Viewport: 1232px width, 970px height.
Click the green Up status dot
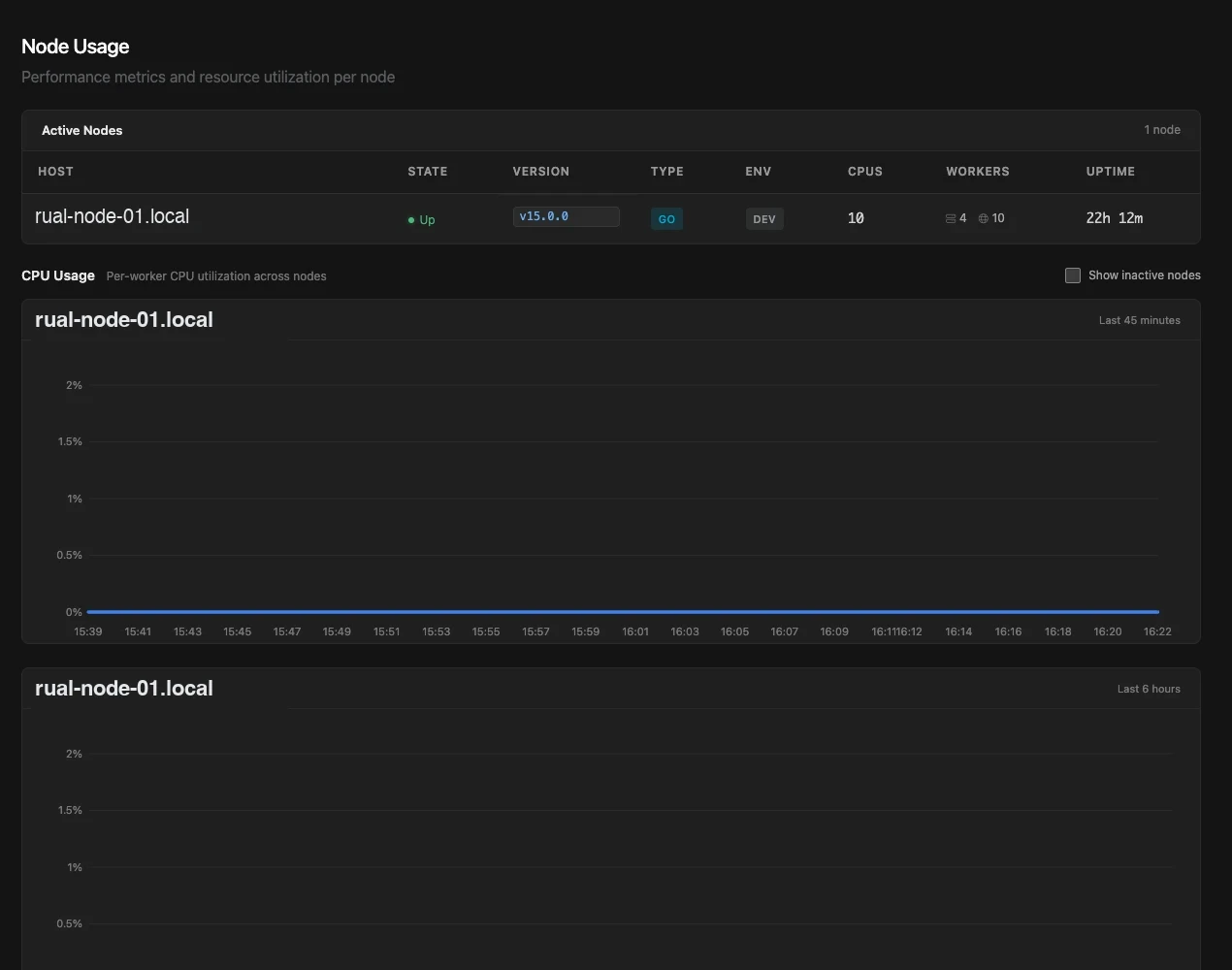tap(411, 220)
